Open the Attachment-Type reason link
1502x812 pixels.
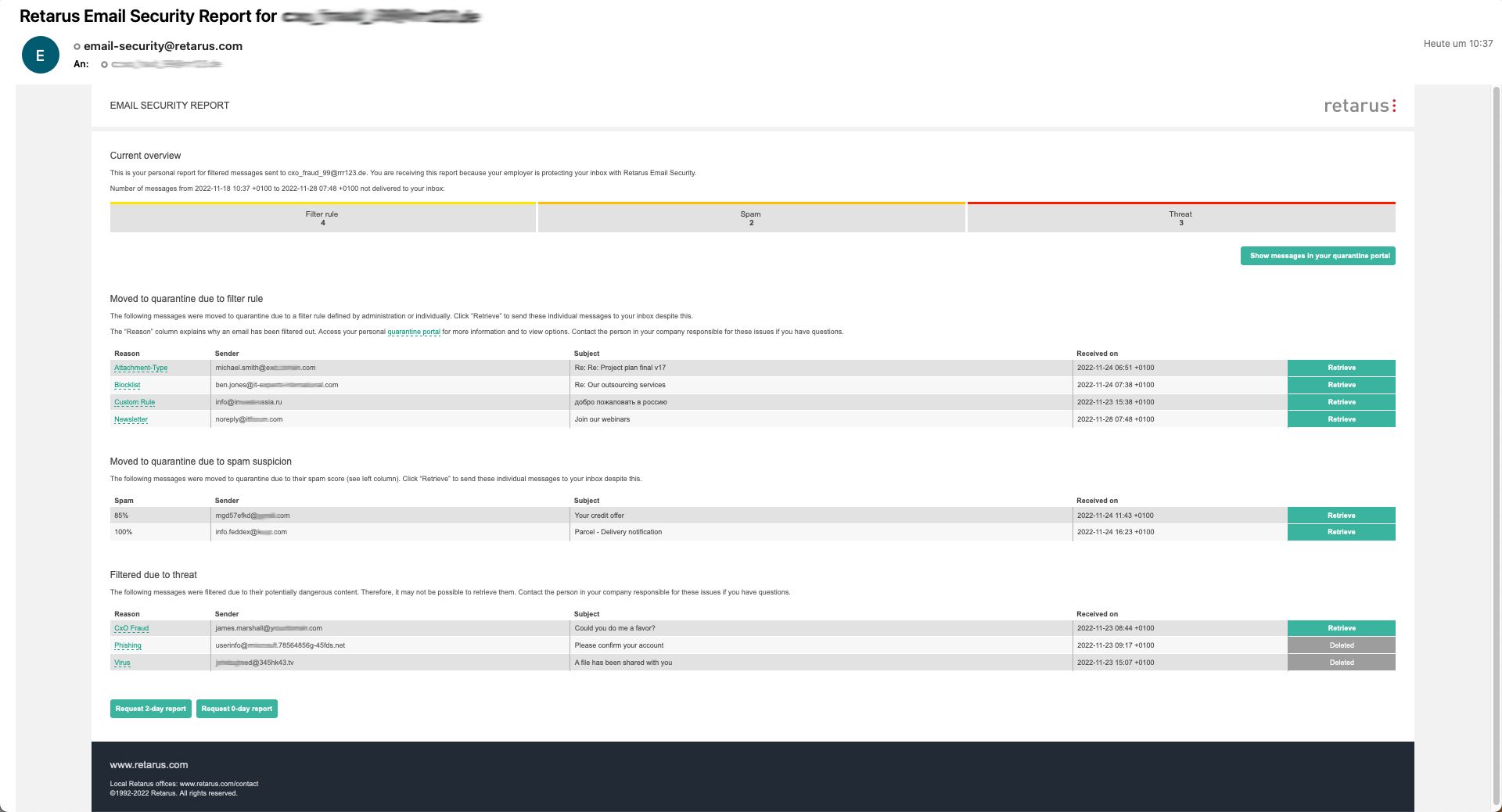tap(141, 368)
